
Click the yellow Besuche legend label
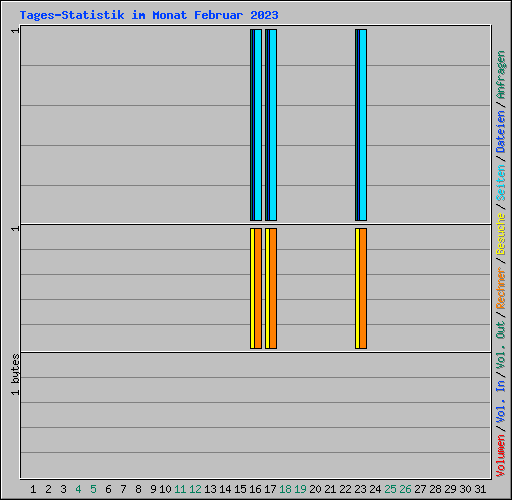click(501, 234)
